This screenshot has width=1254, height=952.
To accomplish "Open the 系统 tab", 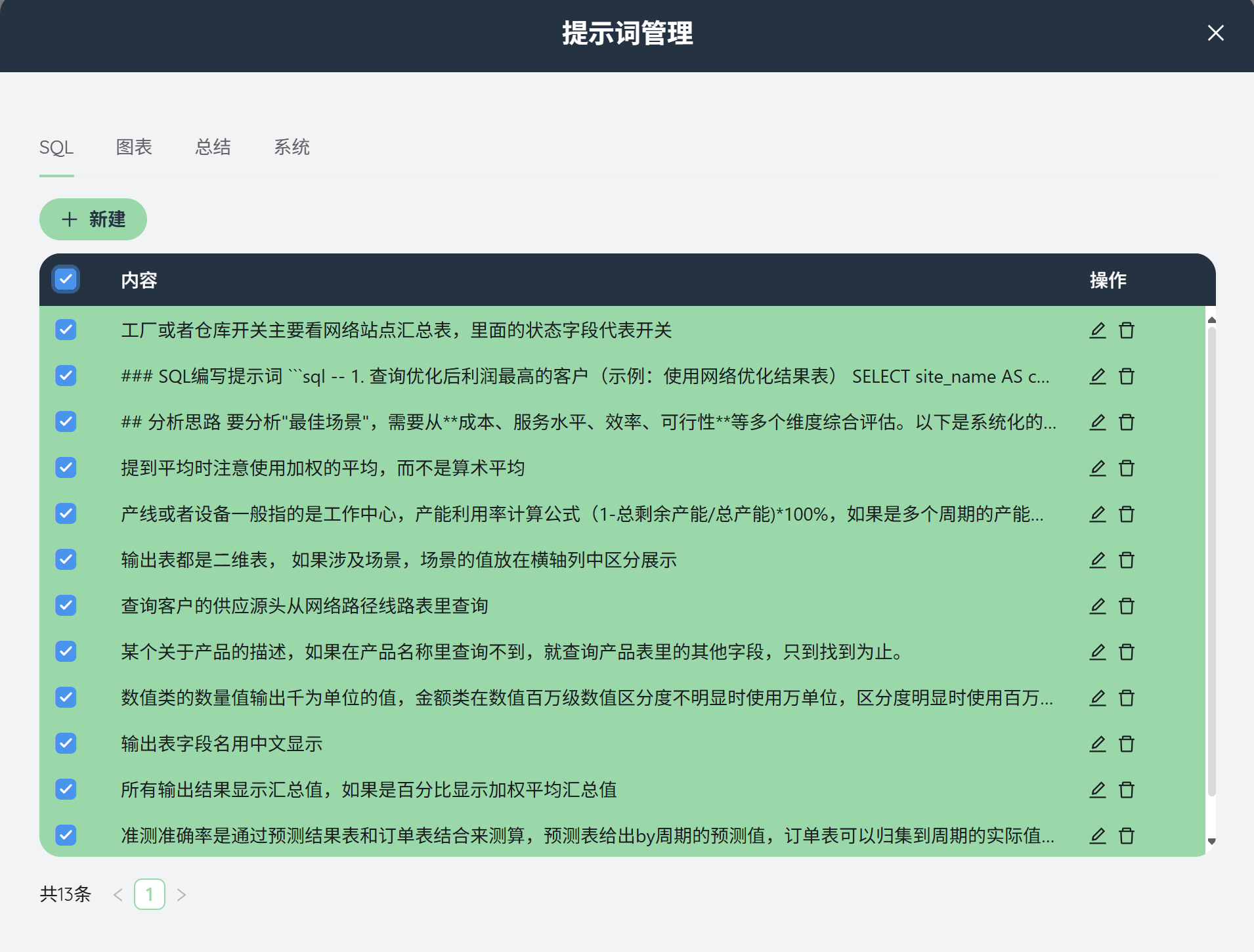I will tap(292, 147).
